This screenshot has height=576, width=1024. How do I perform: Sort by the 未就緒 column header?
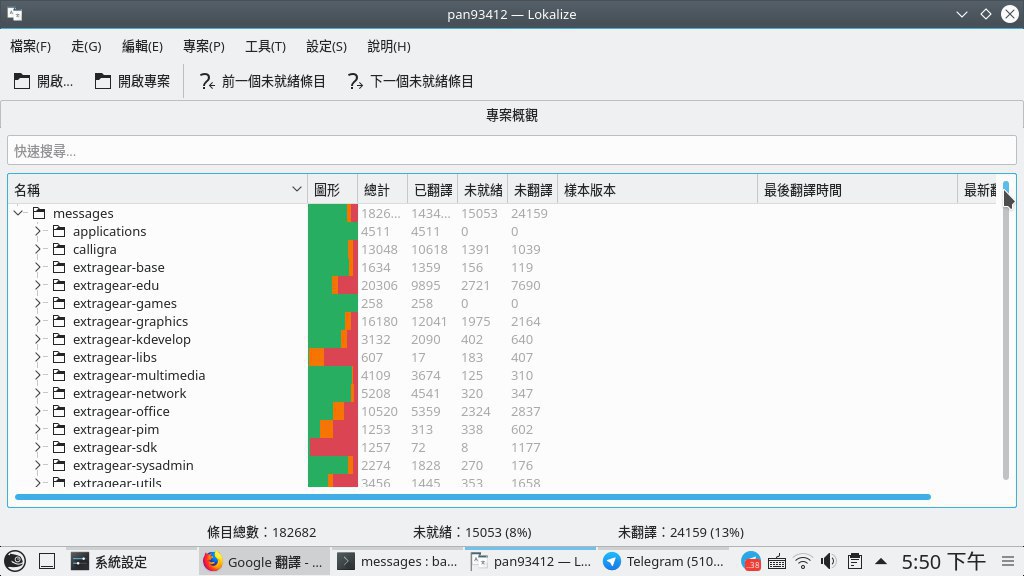[x=483, y=190]
